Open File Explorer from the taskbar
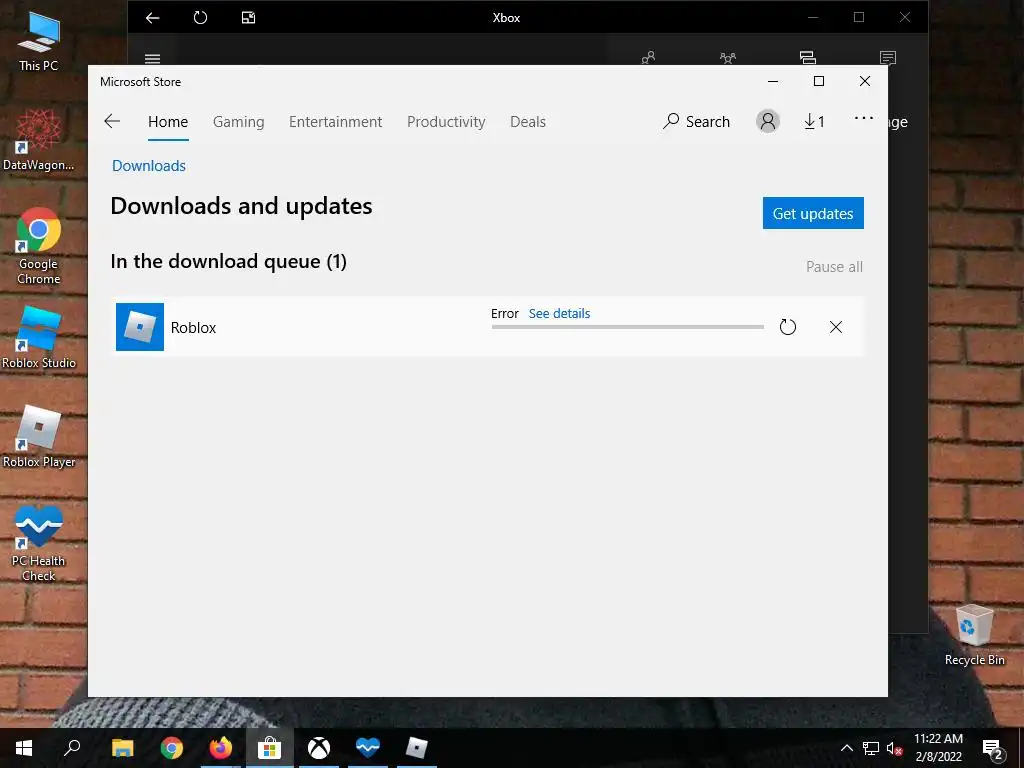1024x768 pixels. 122,748
